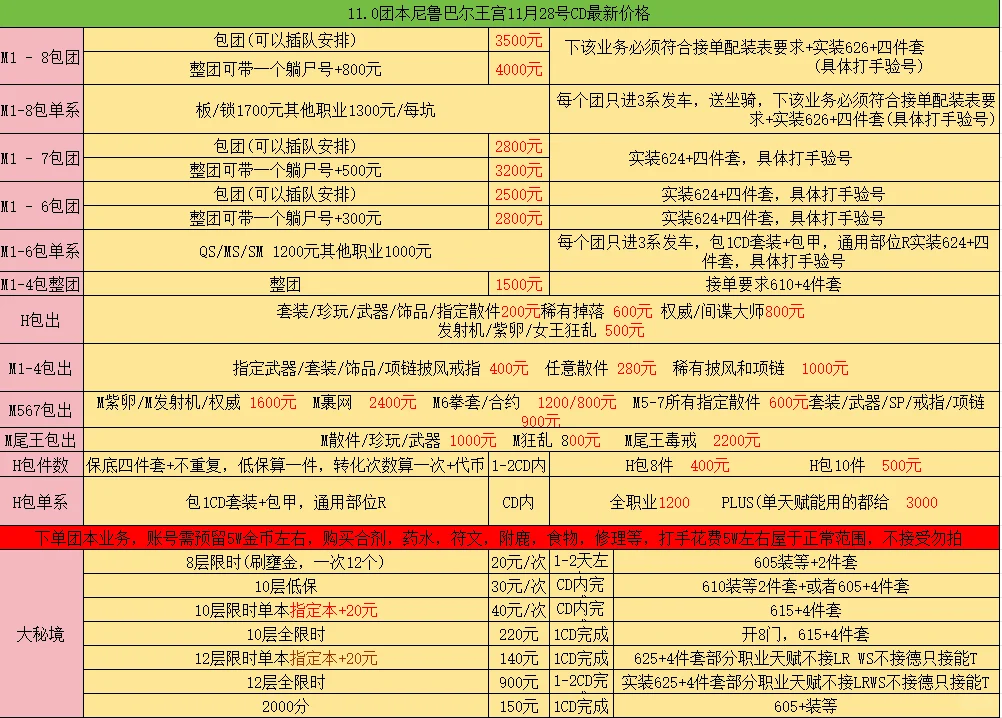Select the '12层全限时' cell

tap(286, 682)
